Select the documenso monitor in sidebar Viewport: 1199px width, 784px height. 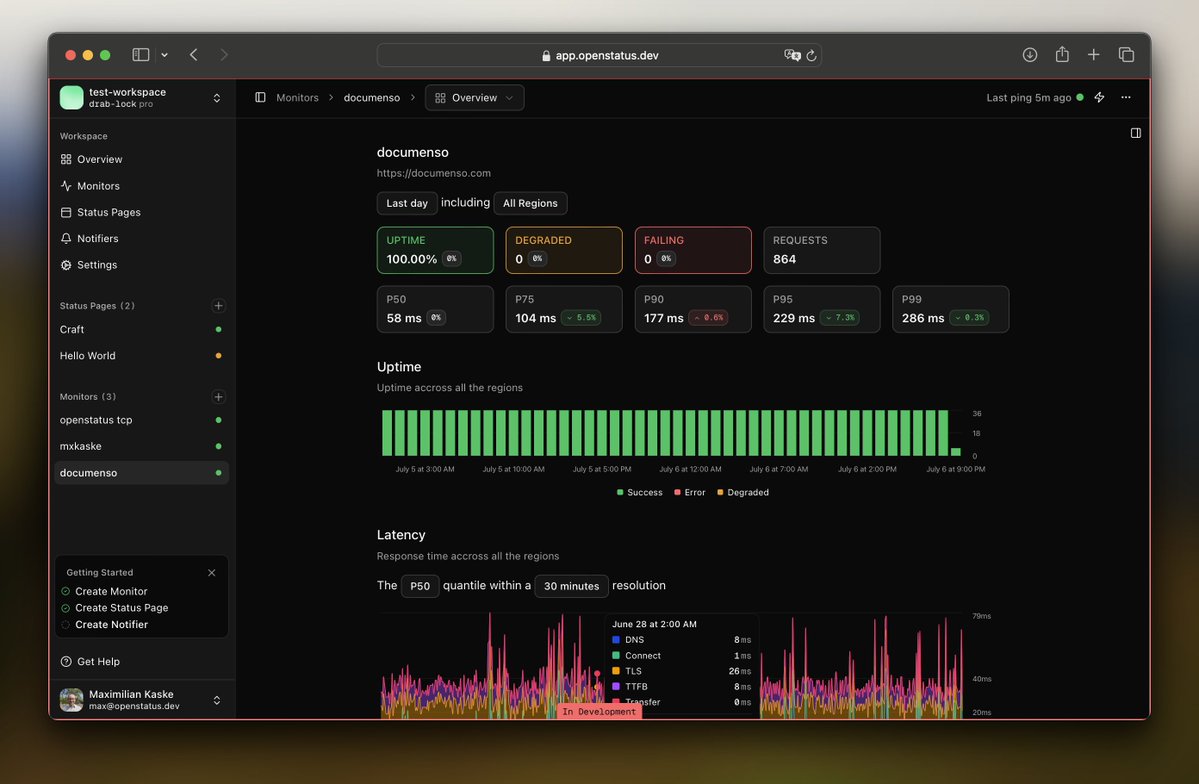point(141,473)
